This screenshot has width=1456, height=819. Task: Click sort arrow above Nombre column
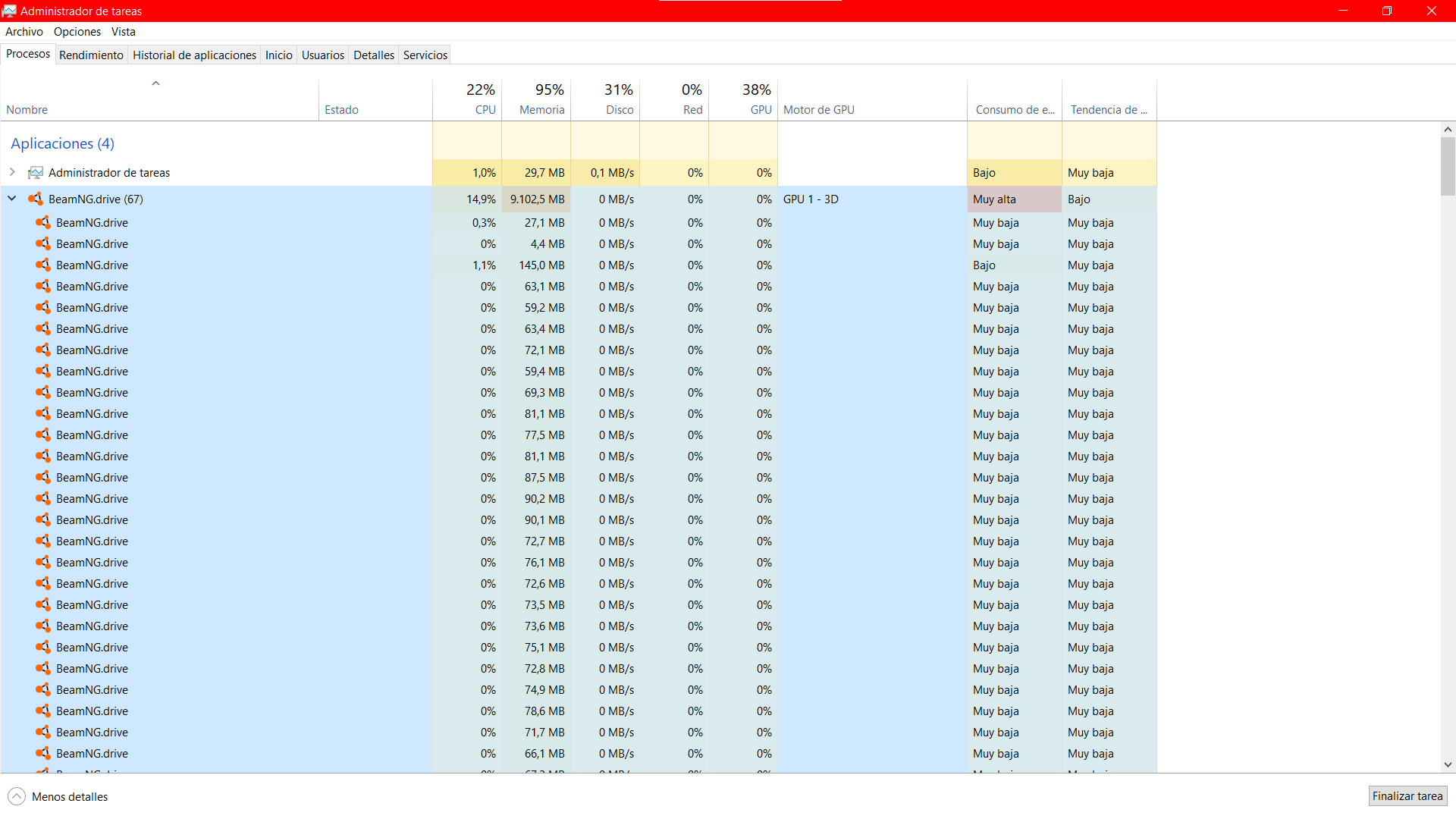pos(155,83)
